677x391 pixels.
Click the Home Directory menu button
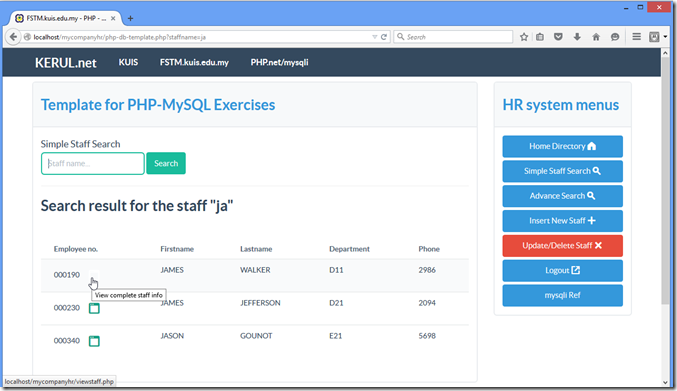563,146
